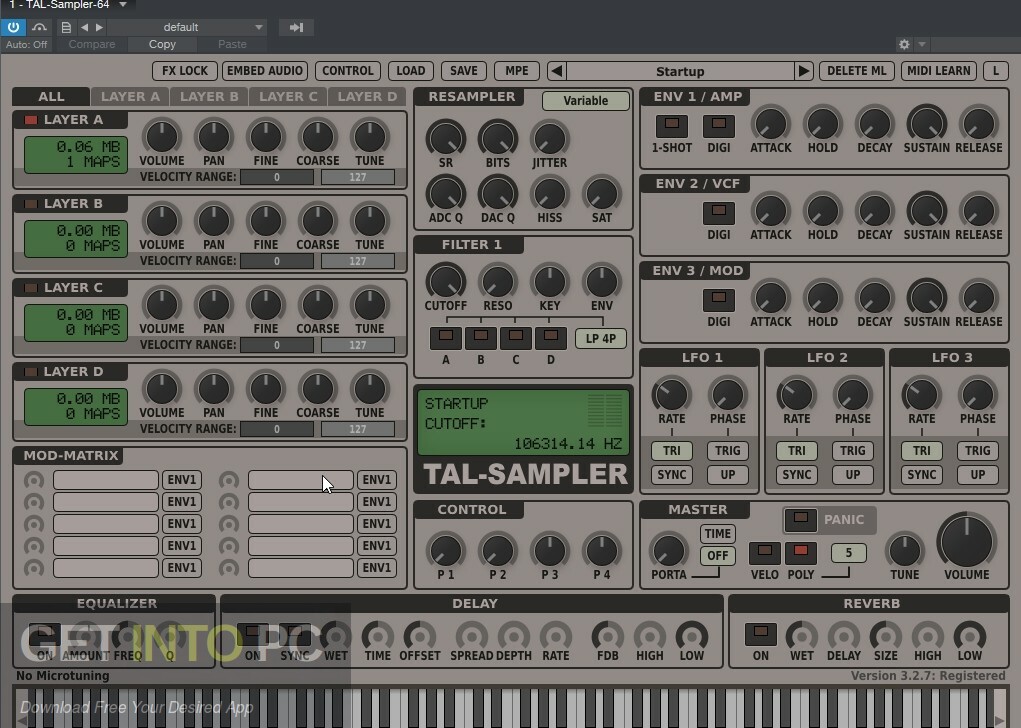Click the FX LOCK button
Screen dimensions: 1021x728
pyautogui.click(x=185, y=71)
